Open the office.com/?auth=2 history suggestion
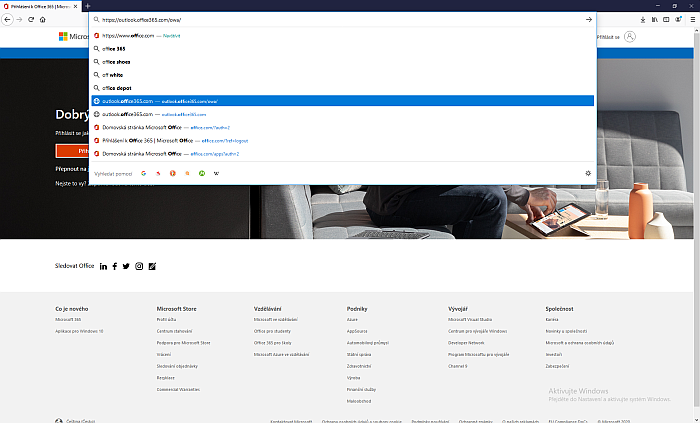The height and width of the screenshot is (423, 700). pyautogui.click(x=342, y=128)
